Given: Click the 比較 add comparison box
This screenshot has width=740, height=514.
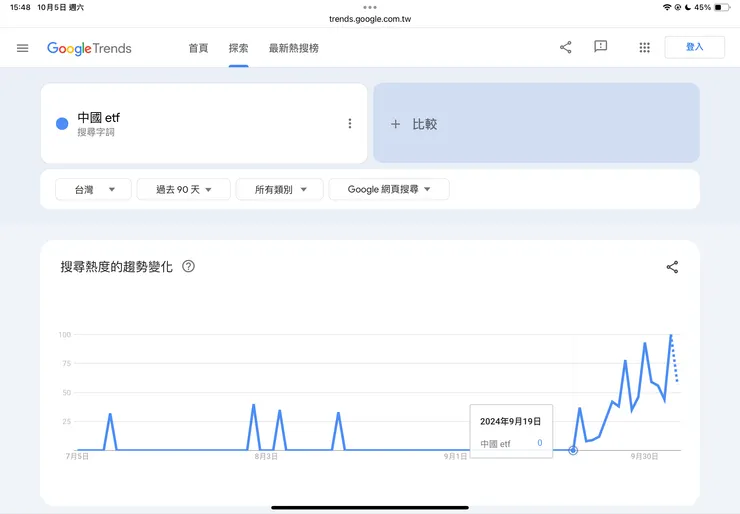Looking at the screenshot, I should pos(536,123).
